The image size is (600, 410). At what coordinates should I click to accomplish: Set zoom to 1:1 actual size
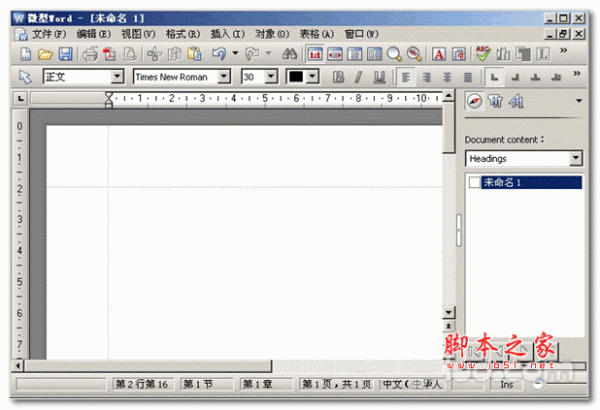[315, 54]
